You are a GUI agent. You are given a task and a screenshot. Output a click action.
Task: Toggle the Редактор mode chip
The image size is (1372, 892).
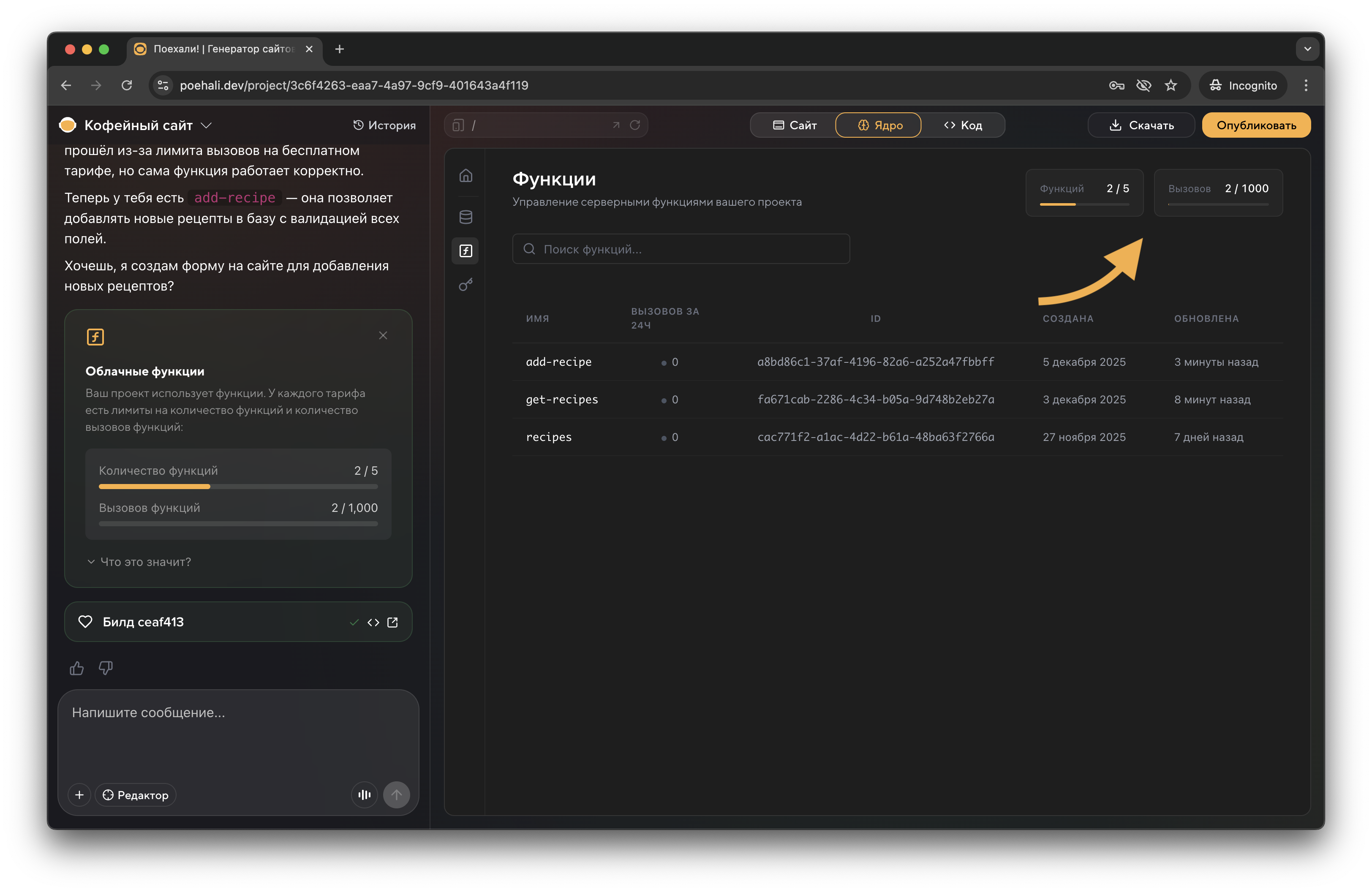(136, 794)
